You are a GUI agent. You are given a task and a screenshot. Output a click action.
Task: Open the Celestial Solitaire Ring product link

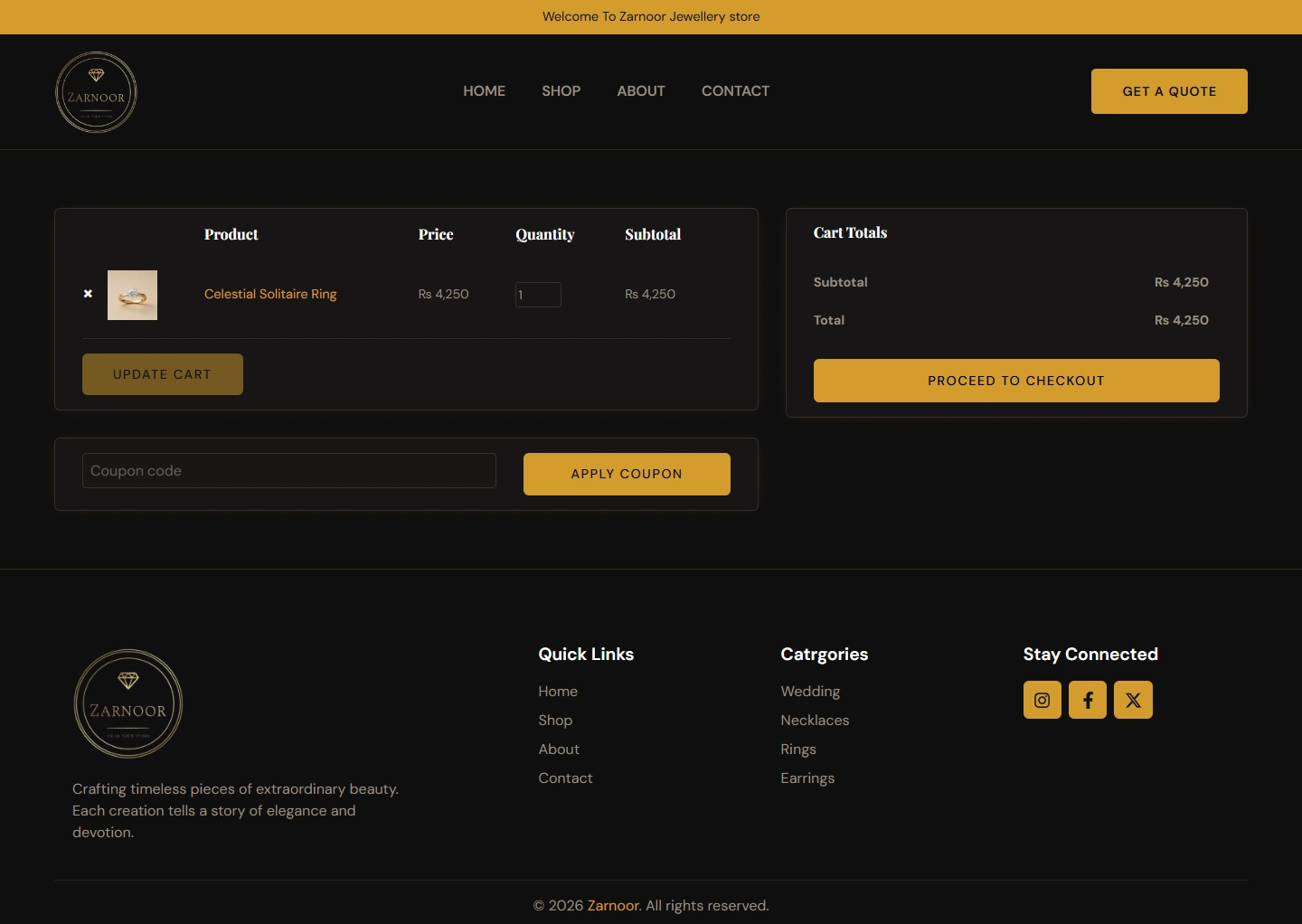click(x=270, y=294)
